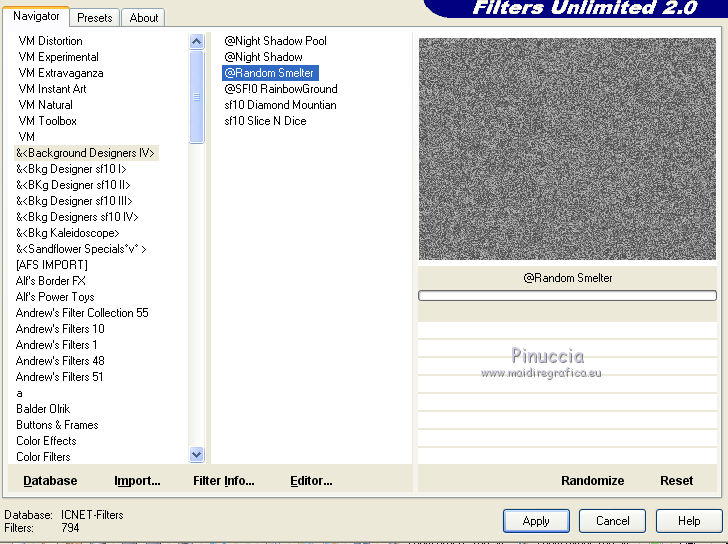This screenshot has width=728, height=544.
Task: Select VM Extravaganza category
Action: pos(61,73)
